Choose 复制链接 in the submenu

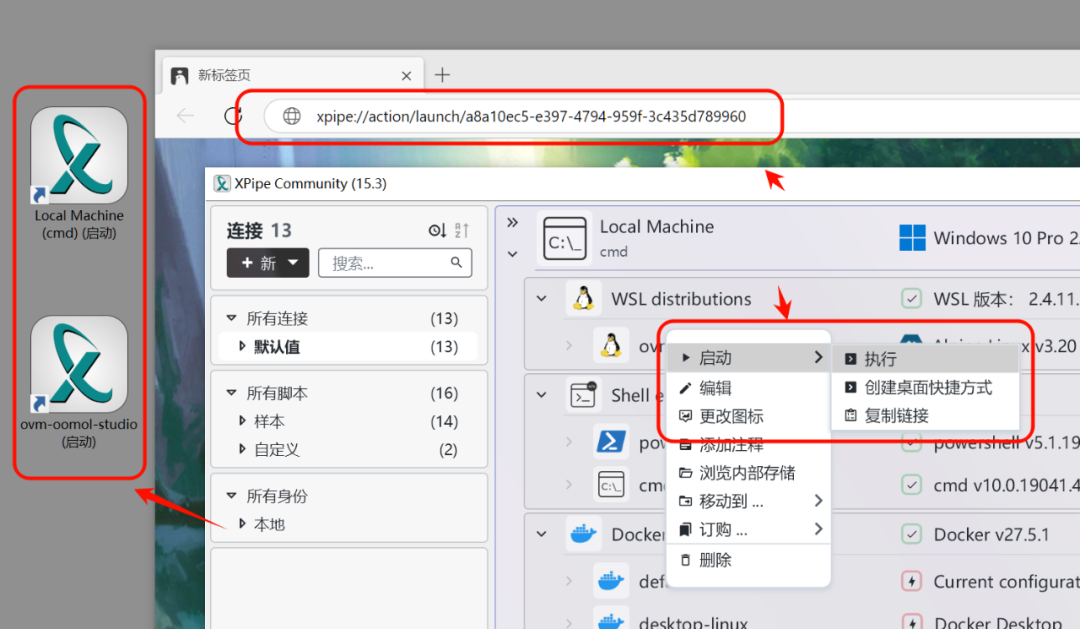coord(925,415)
